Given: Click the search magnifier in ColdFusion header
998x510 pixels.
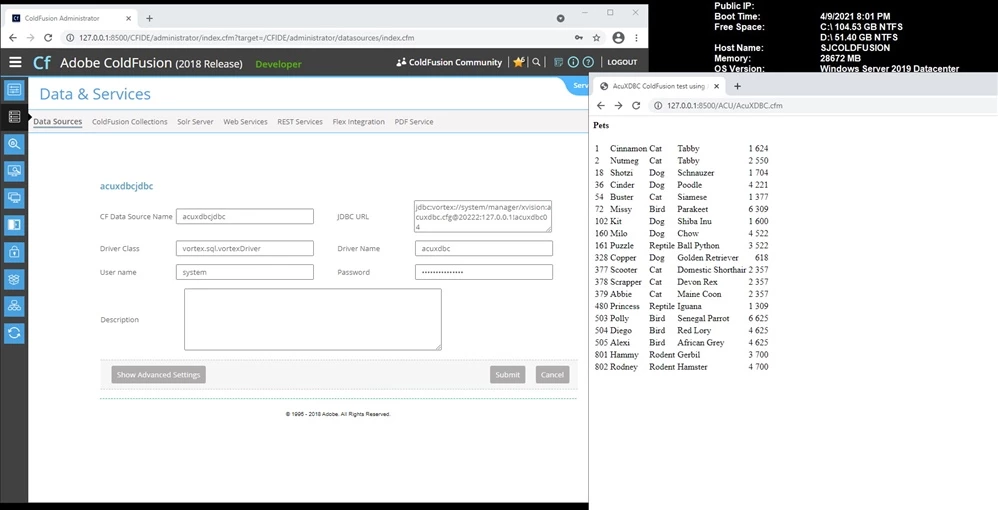Looking at the screenshot, I should pyautogui.click(x=537, y=62).
